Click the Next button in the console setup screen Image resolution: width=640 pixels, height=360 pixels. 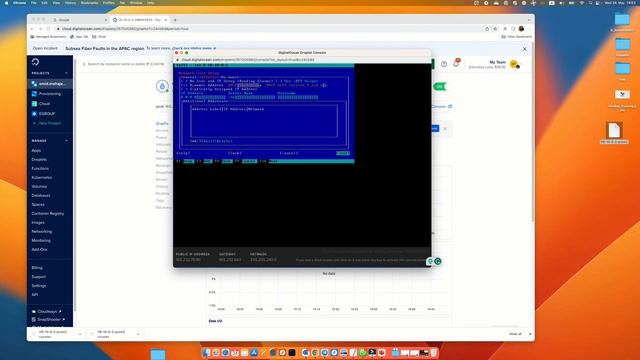point(343,153)
